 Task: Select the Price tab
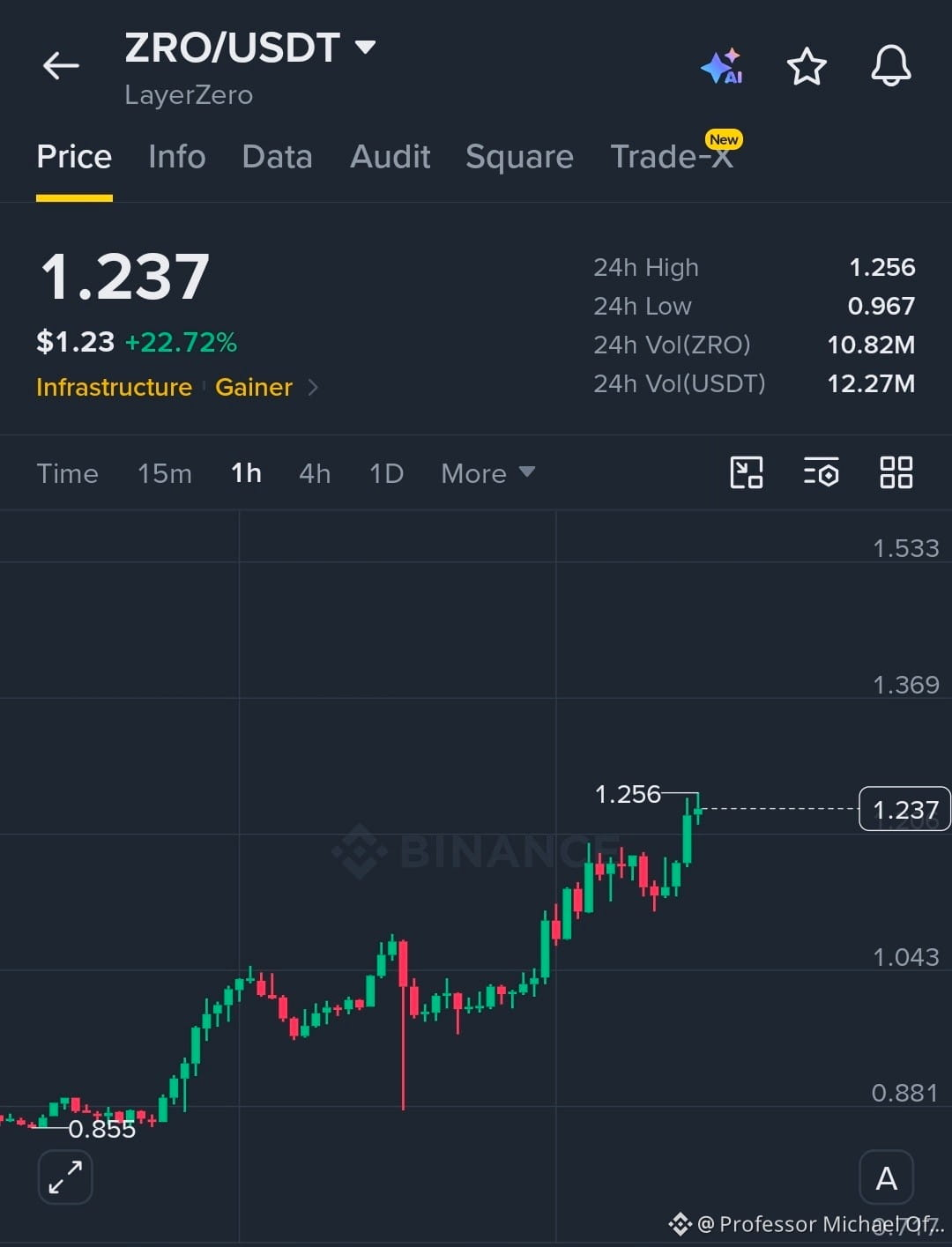tap(74, 156)
